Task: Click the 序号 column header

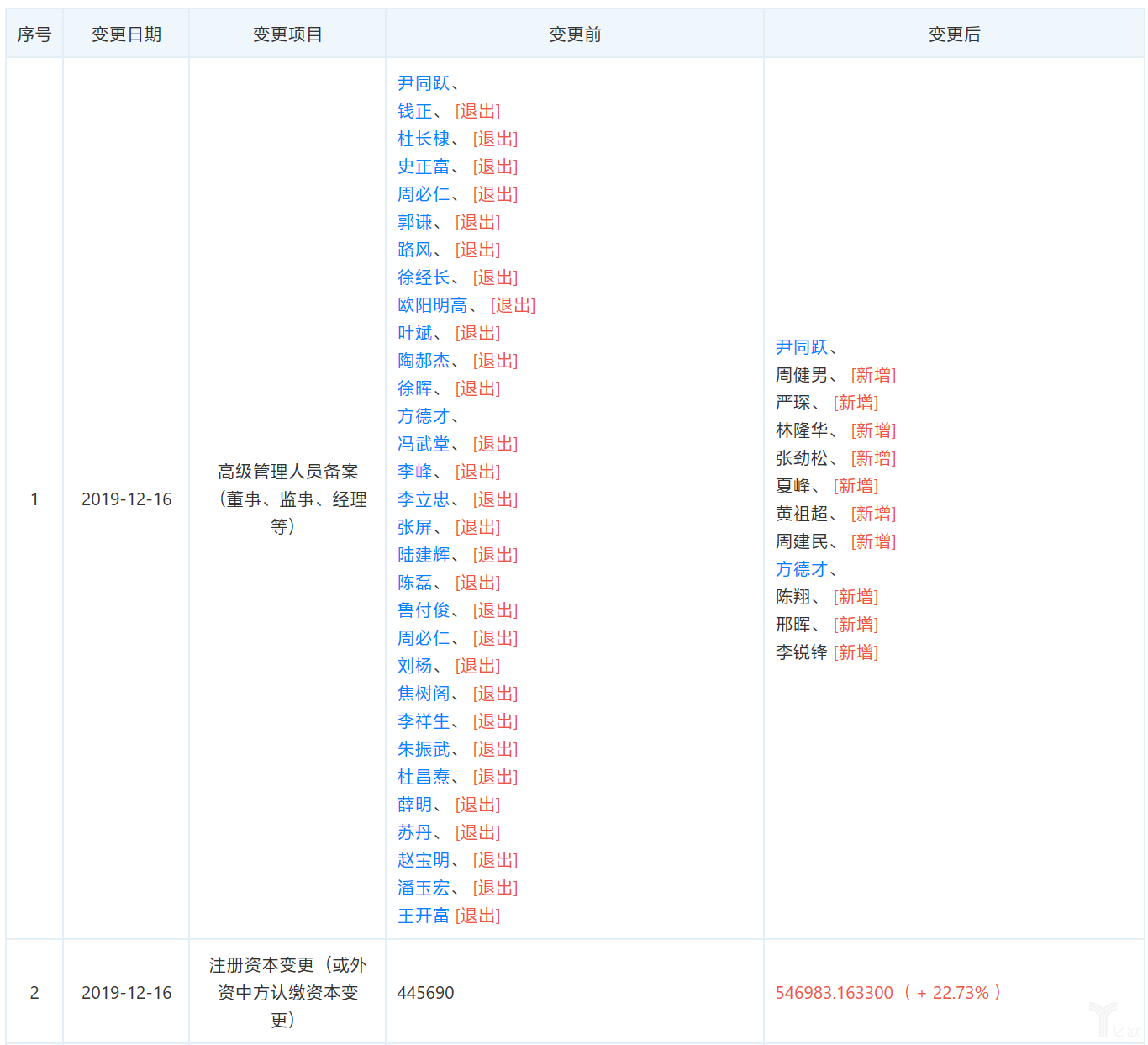Action: pos(34,34)
